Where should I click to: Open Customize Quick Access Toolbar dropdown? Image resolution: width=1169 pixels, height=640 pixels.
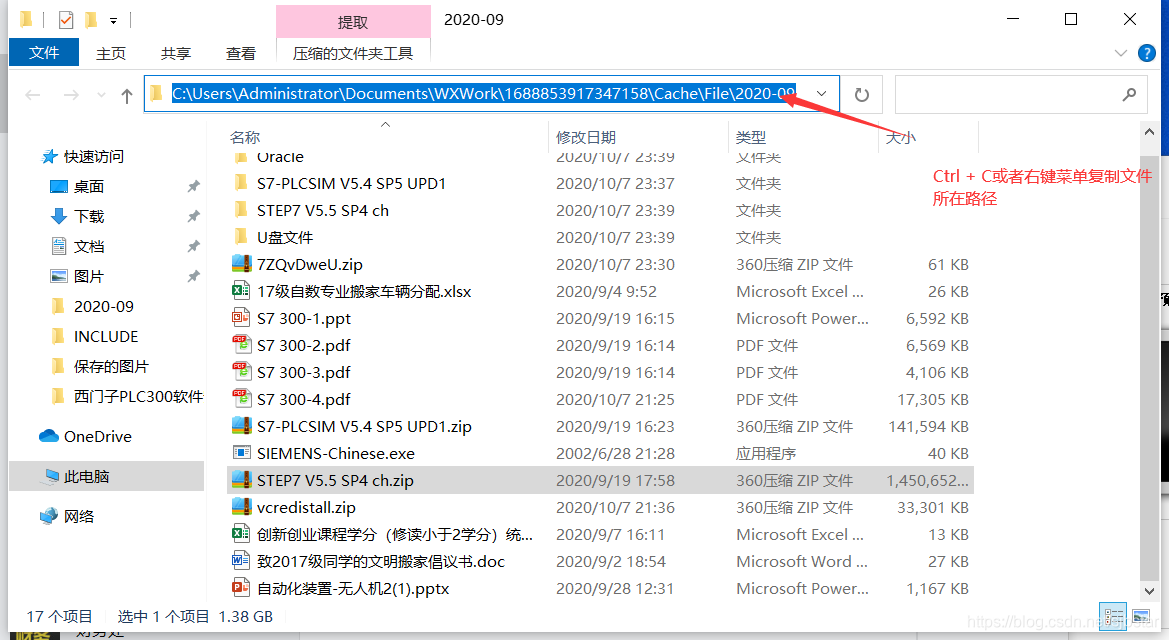click(x=113, y=20)
